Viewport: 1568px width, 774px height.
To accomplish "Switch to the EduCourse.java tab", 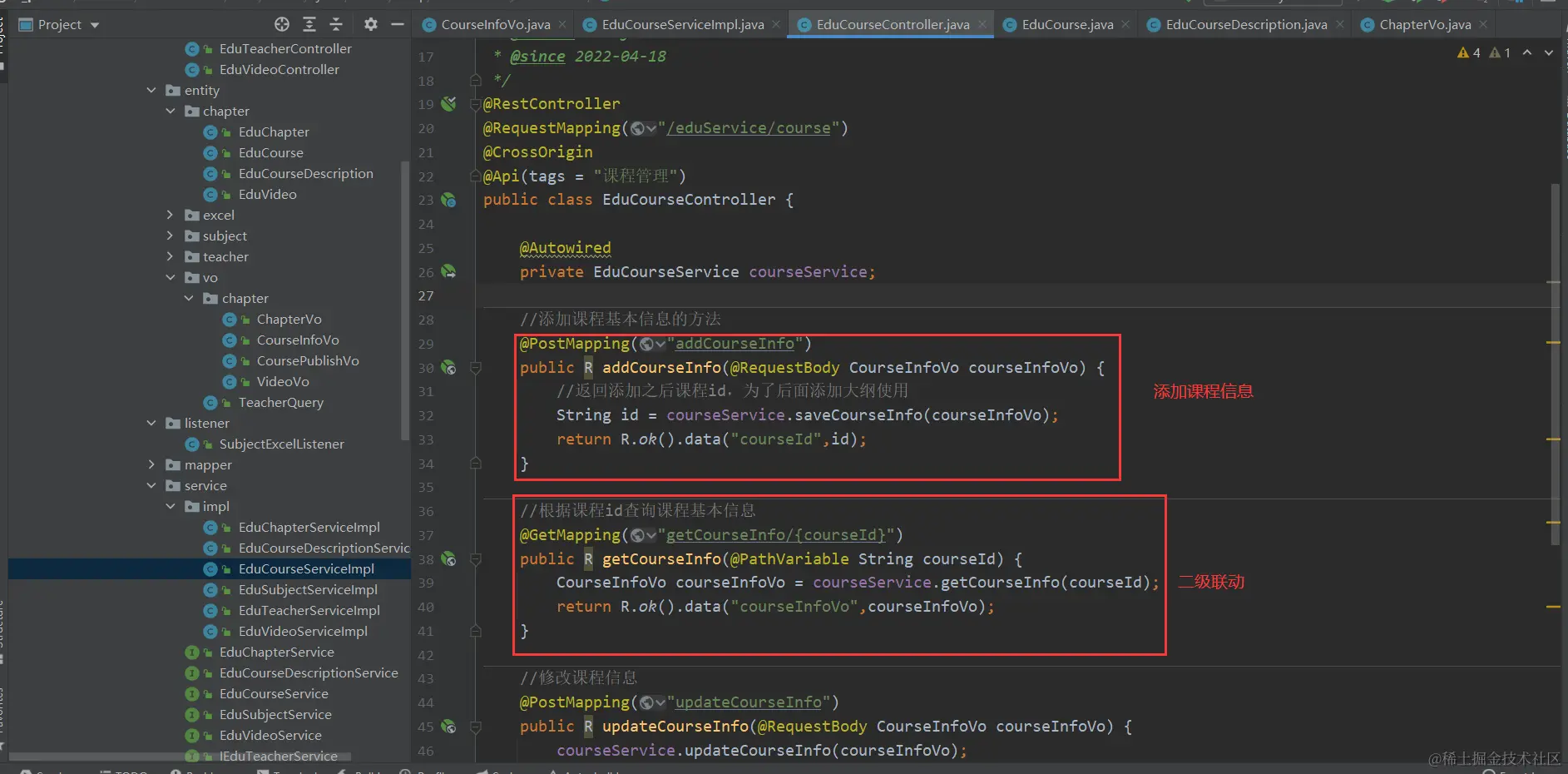I will pyautogui.click(x=1067, y=25).
